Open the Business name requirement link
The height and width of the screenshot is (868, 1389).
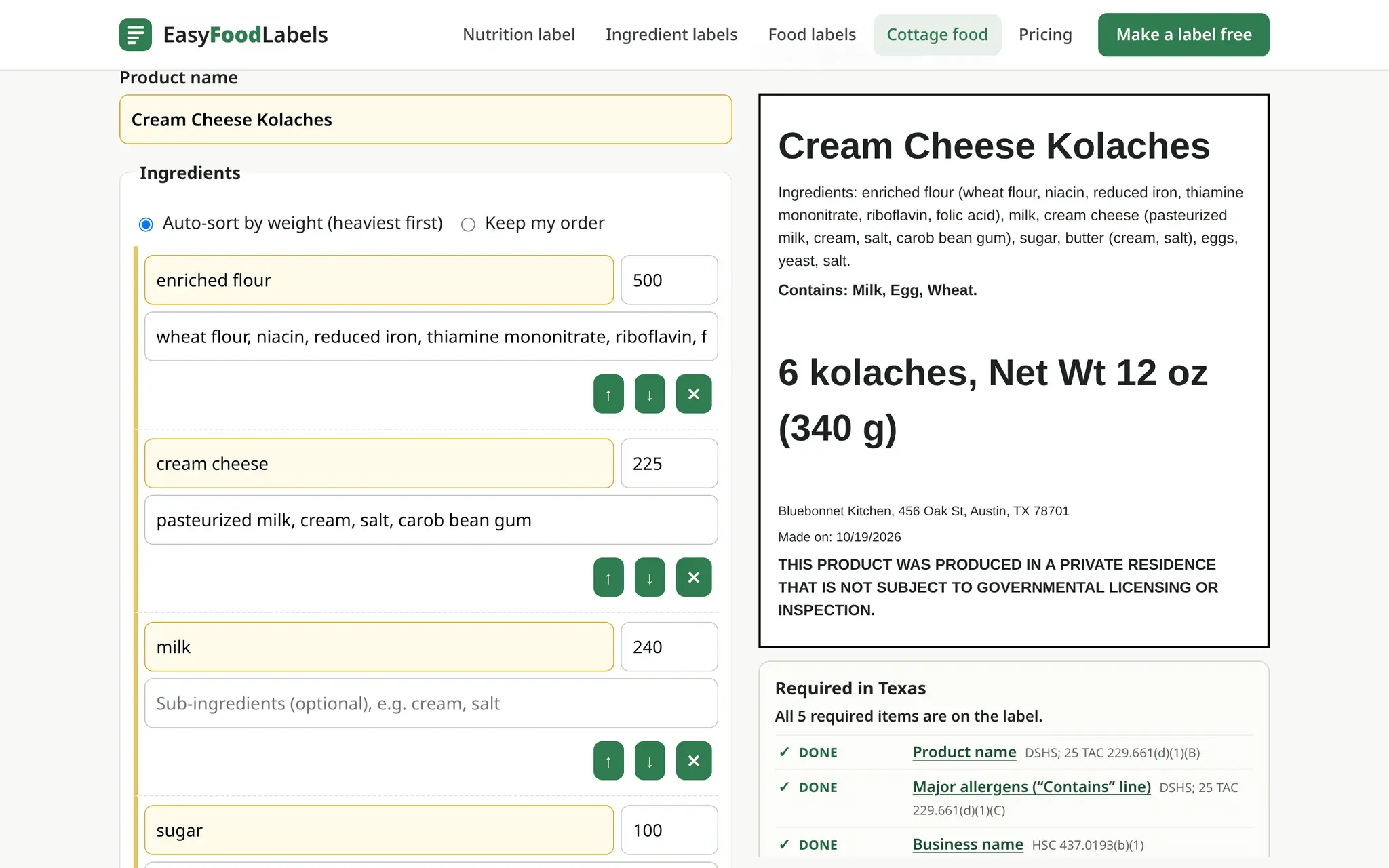968,844
